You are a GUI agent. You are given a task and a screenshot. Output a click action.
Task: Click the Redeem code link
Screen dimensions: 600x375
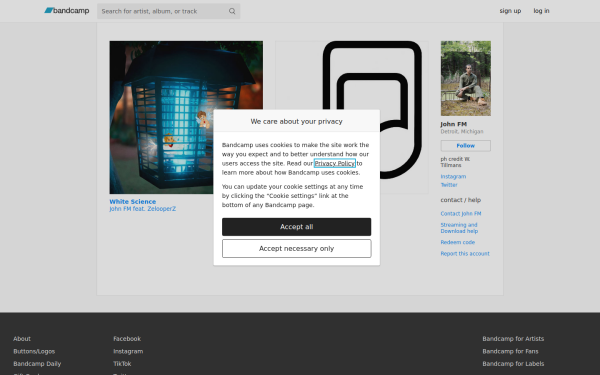click(458, 242)
